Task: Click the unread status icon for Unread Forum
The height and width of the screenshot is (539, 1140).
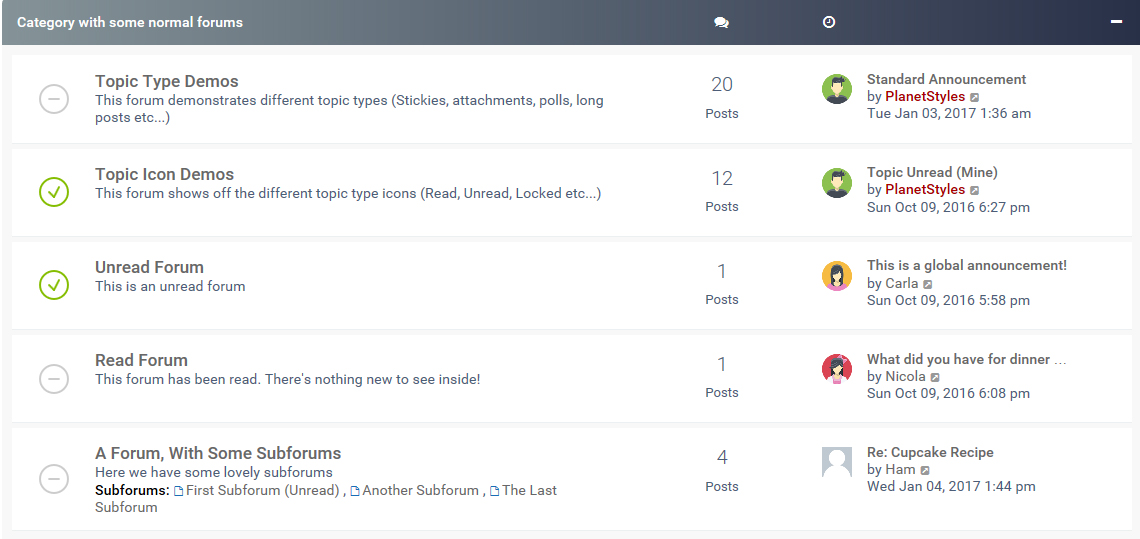Action: click(54, 285)
